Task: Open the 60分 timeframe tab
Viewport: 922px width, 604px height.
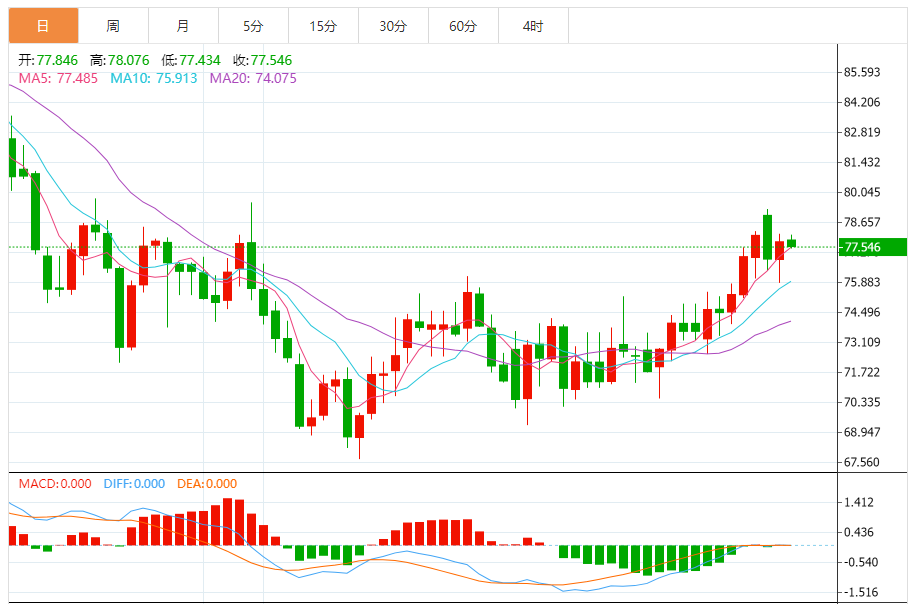Action: (463, 26)
